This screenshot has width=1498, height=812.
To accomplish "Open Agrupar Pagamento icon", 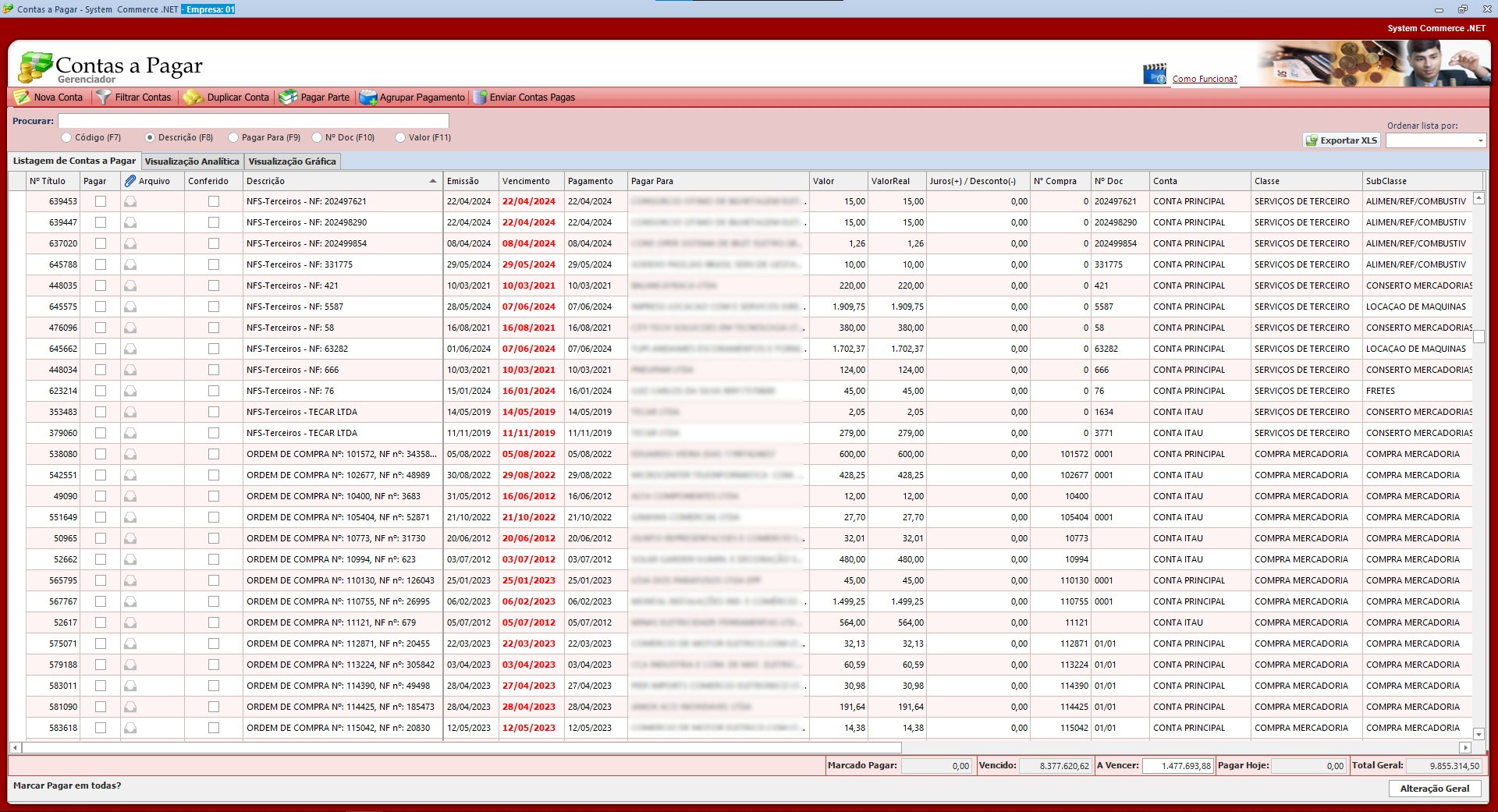I will (367, 98).
